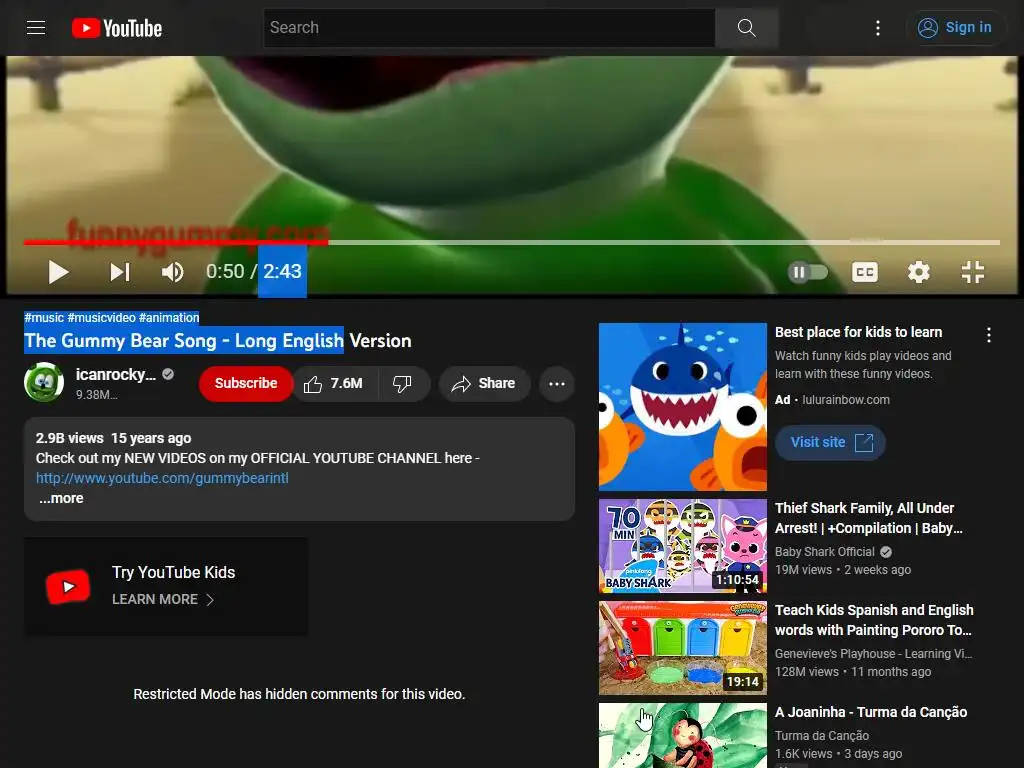1024x768 pixels.
Task: Open the icanrocky channel name link
Action: point(116,374)
